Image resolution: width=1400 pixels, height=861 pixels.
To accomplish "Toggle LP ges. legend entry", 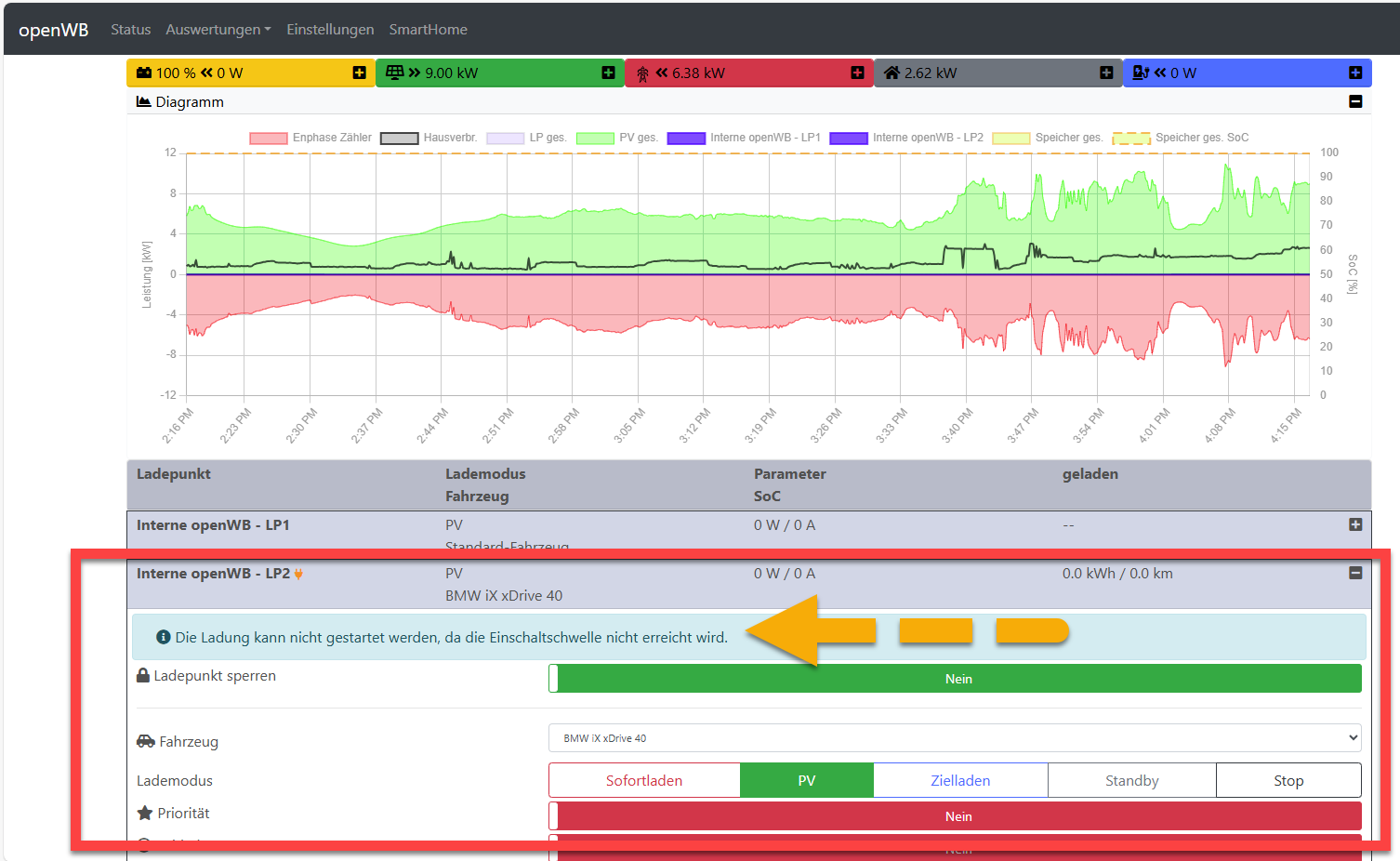I will pyautogui.click(x=526, y=138).
